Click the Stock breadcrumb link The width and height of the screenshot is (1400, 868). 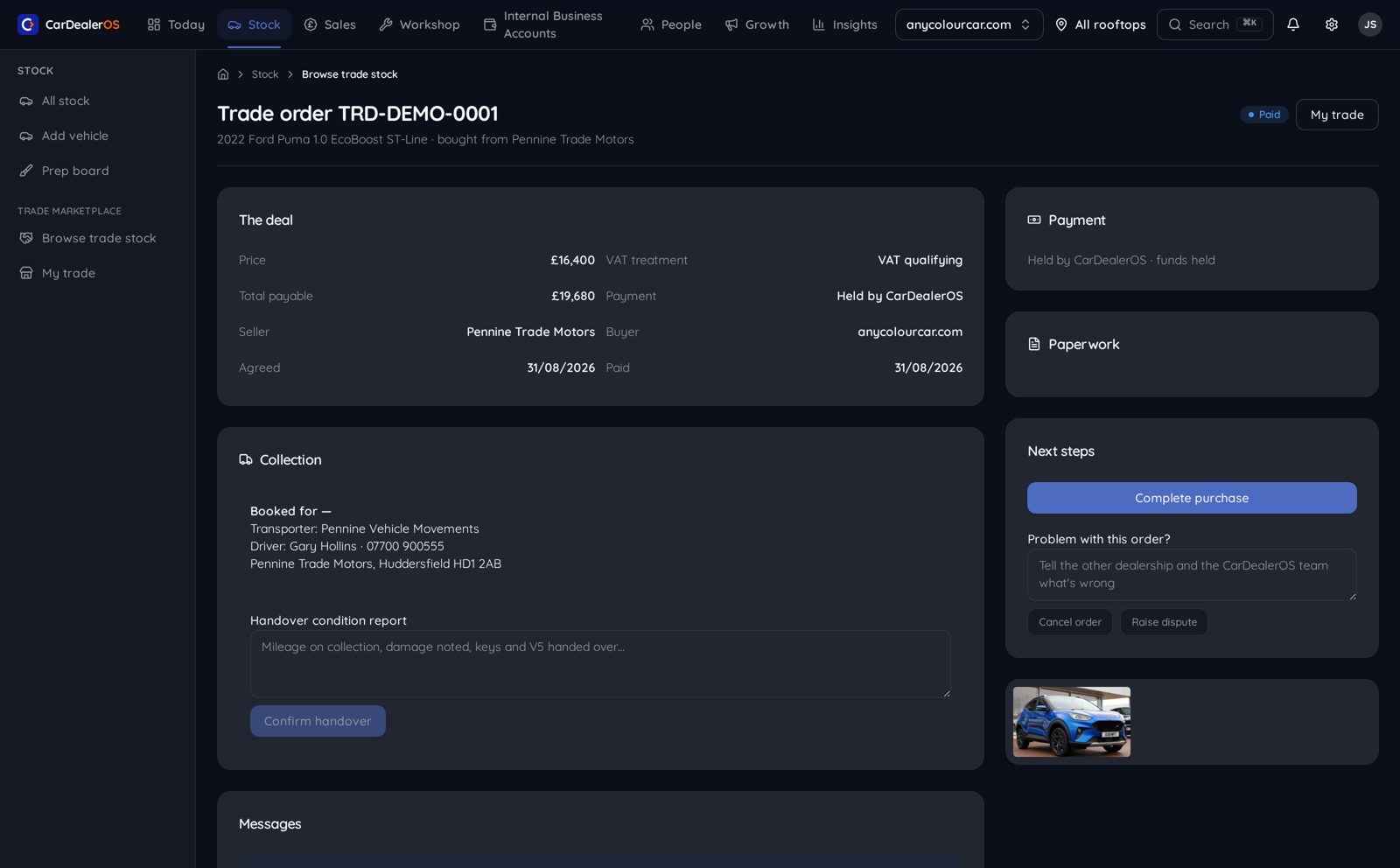click(265, 74)
